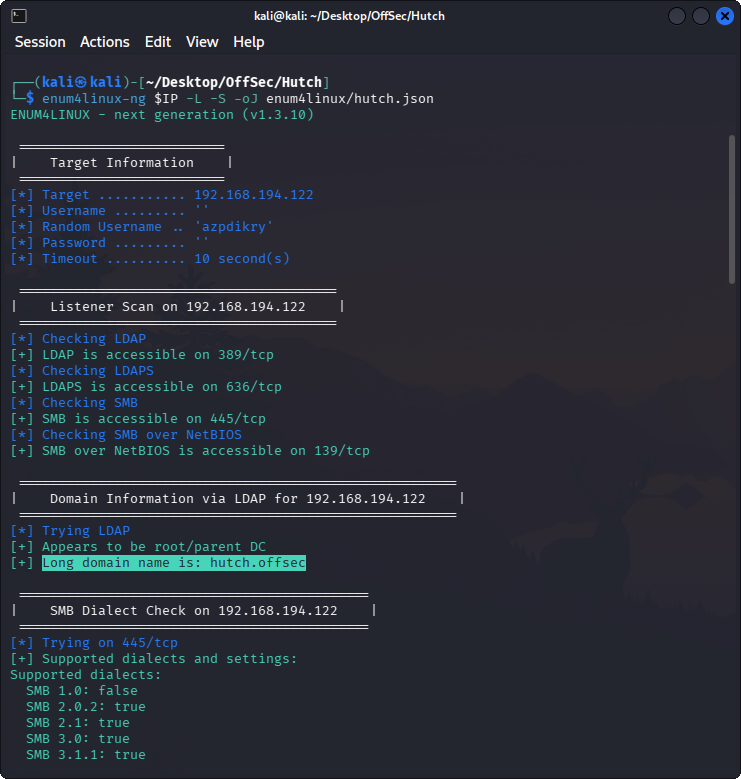Click the terminal icon in the title bar
Image resolution: width=741 pixels, height=779 pixels.
[19, 16]
